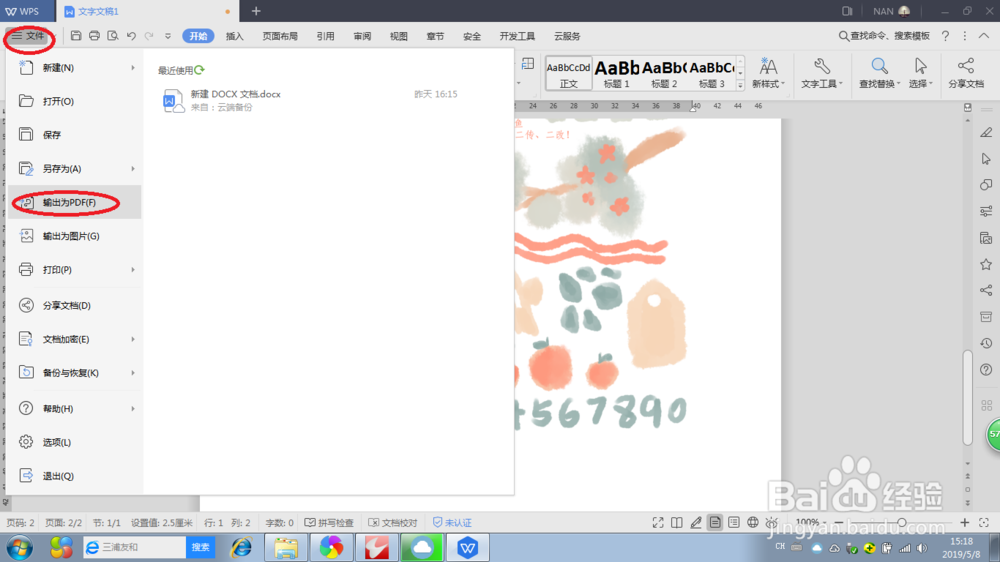
Task: Refresh the 最近使用 list icon
Action: coord(200,70)
